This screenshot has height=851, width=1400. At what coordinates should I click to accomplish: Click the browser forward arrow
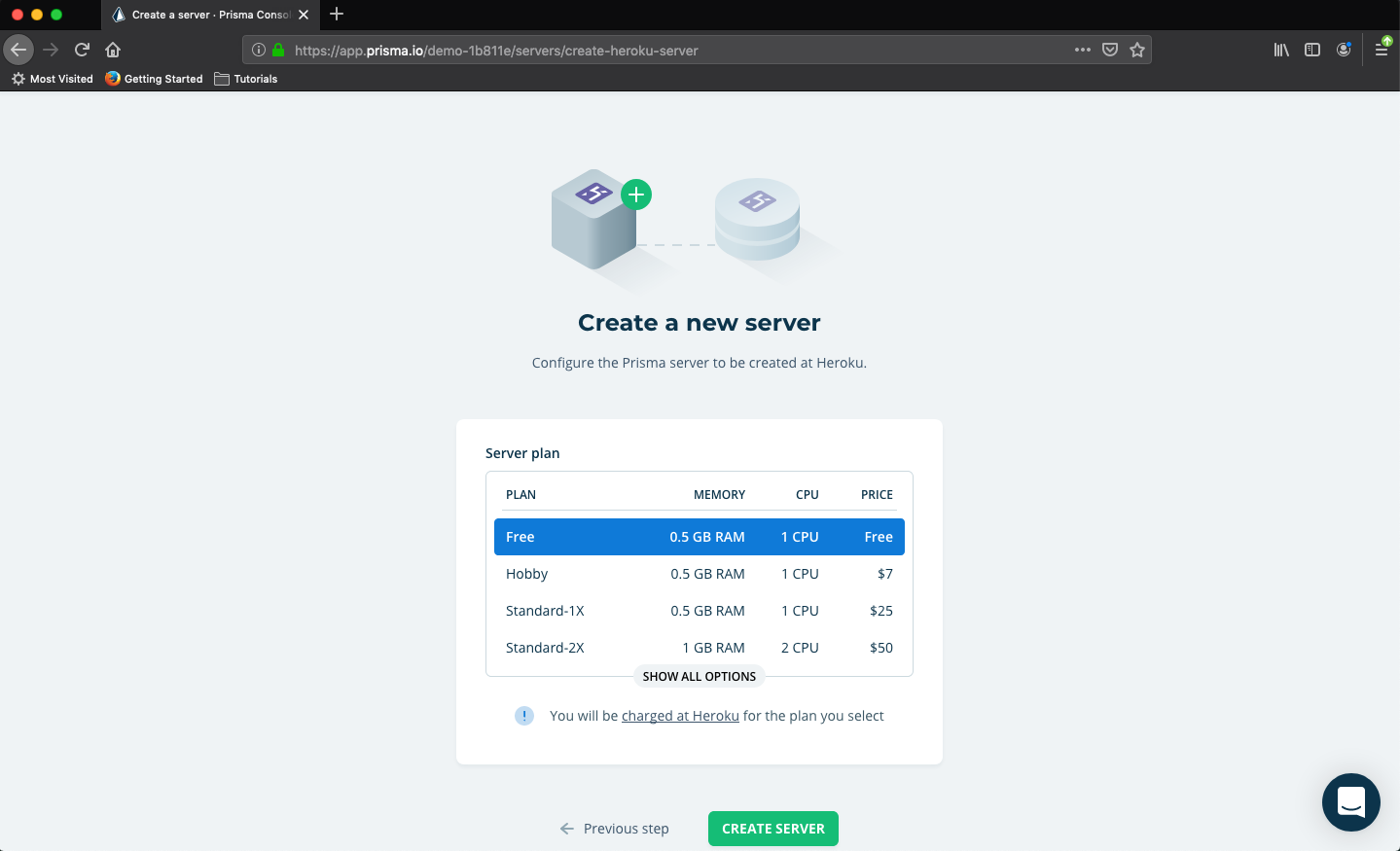(x=51, y=50)
